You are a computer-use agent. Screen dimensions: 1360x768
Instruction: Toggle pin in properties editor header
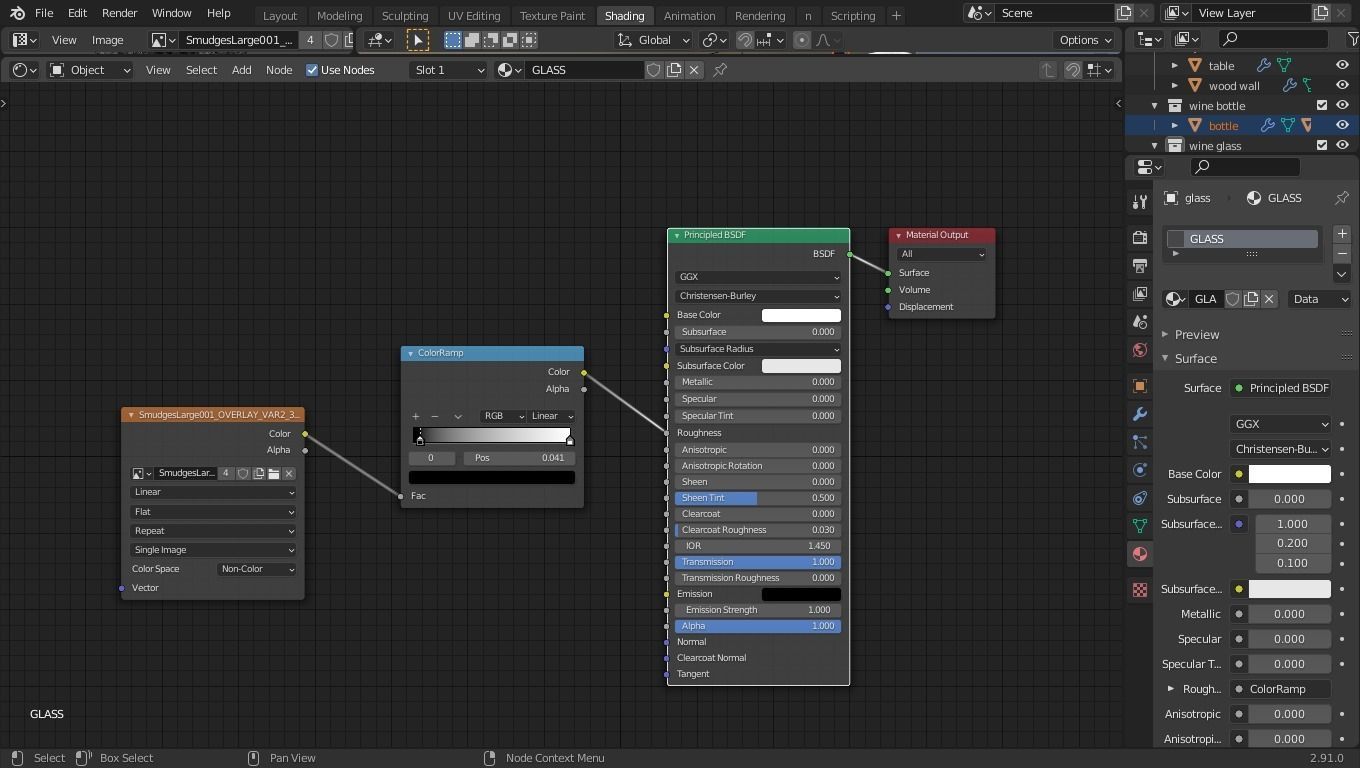click(x=1342, y=198)
